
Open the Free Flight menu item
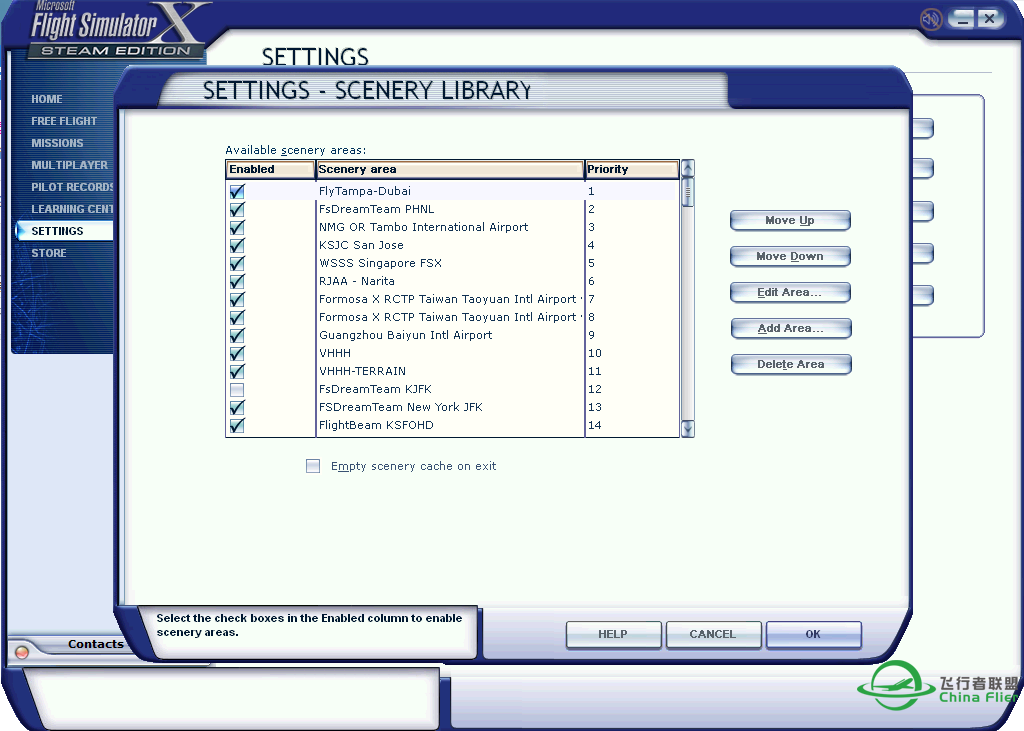(64, 121)
